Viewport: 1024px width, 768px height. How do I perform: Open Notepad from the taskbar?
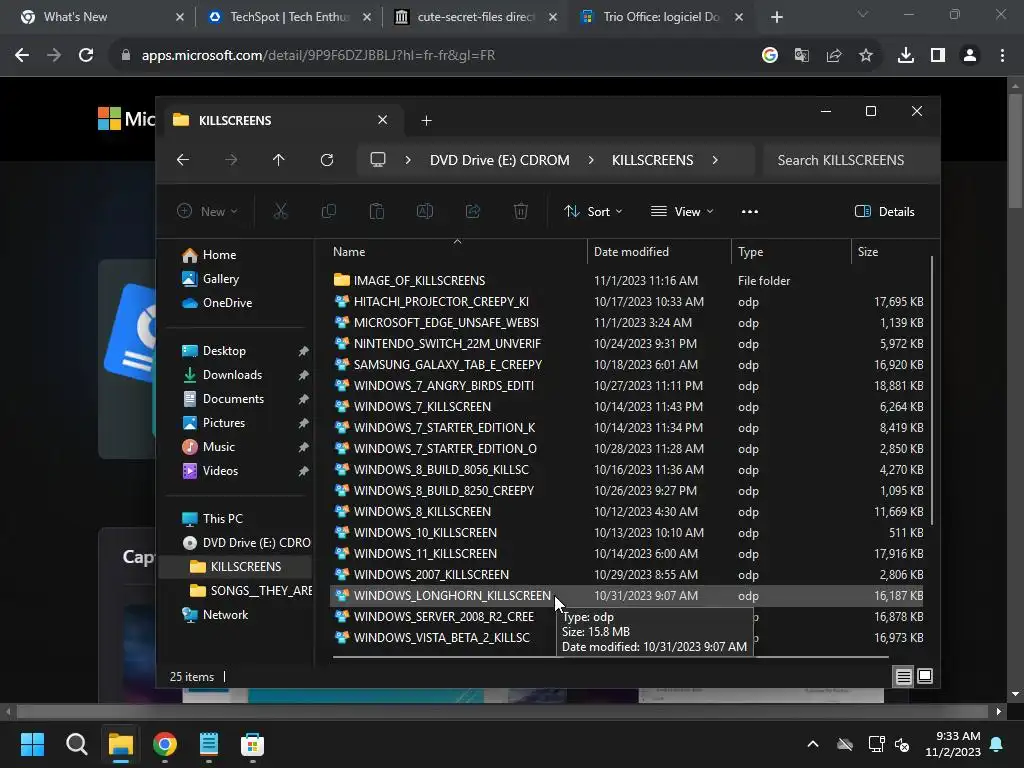click(x=208, y=744)
